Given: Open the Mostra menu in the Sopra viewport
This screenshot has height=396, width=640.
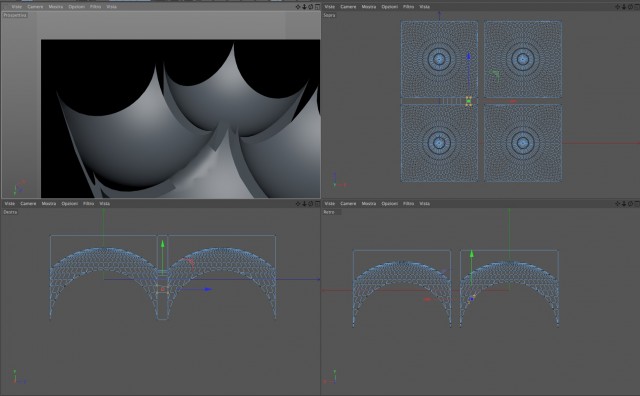Looking at the screenshot, I should 369,7.
